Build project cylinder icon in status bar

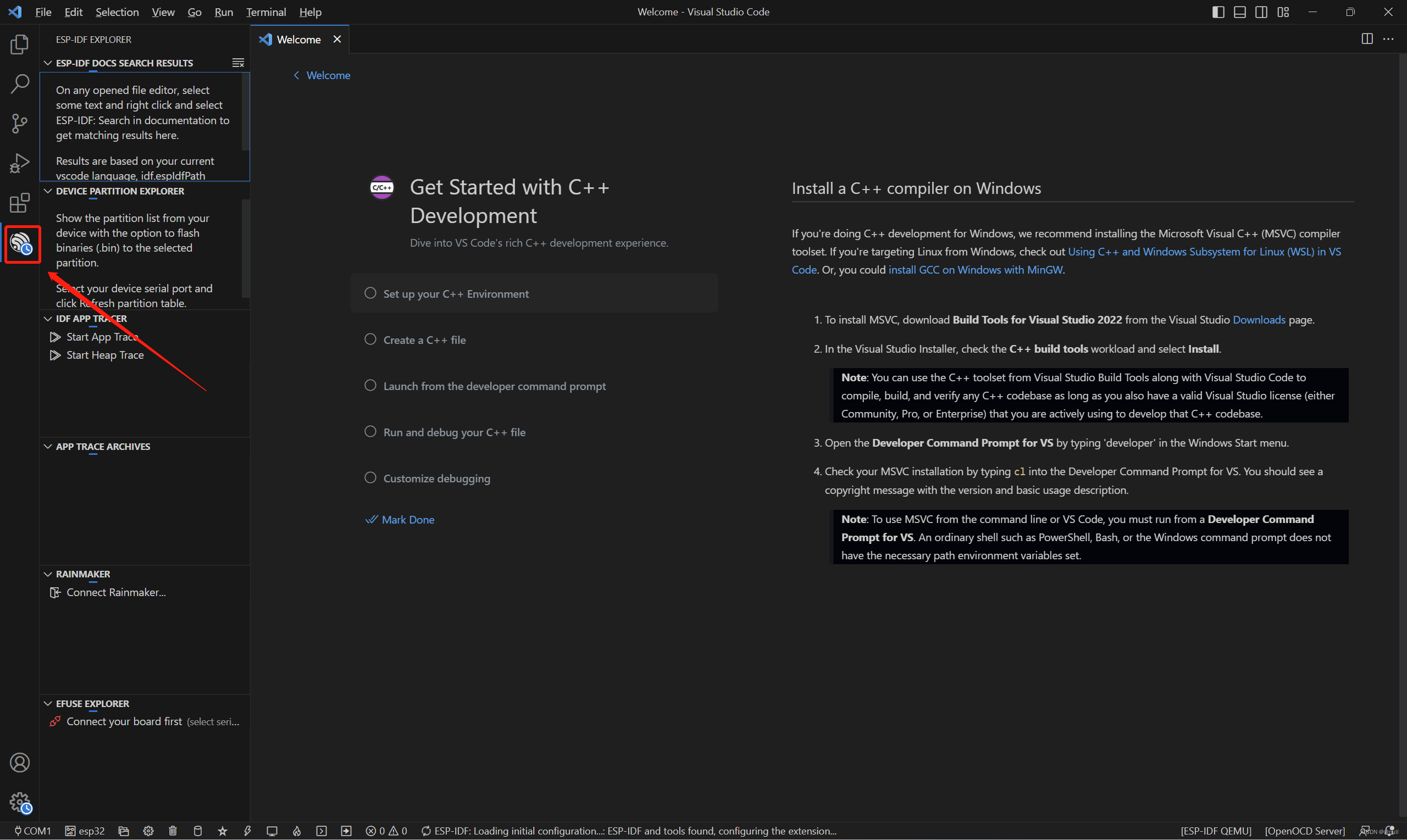[198, 831]
